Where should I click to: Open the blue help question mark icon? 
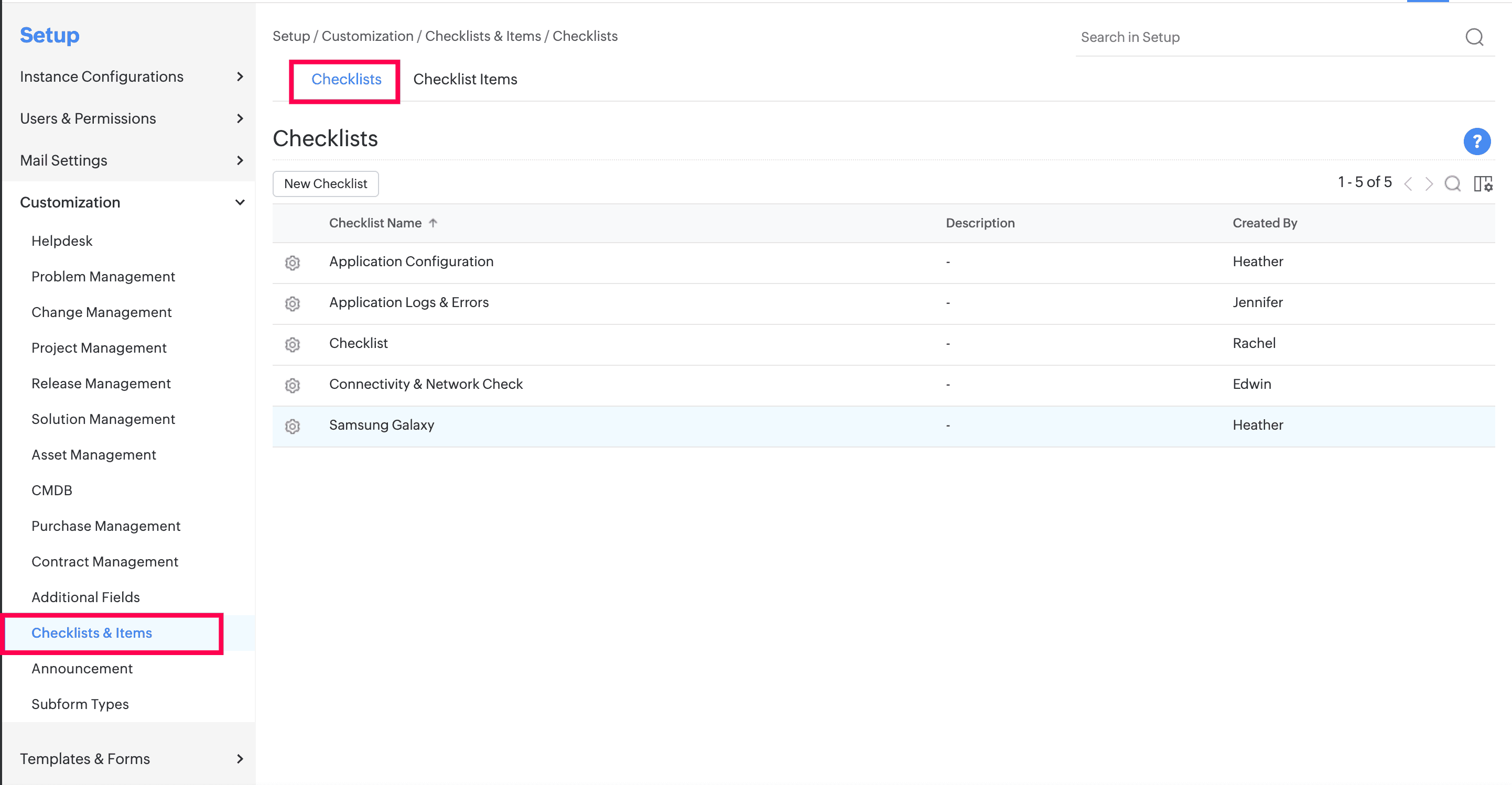pyautogui.click(x=1476, y=141)
